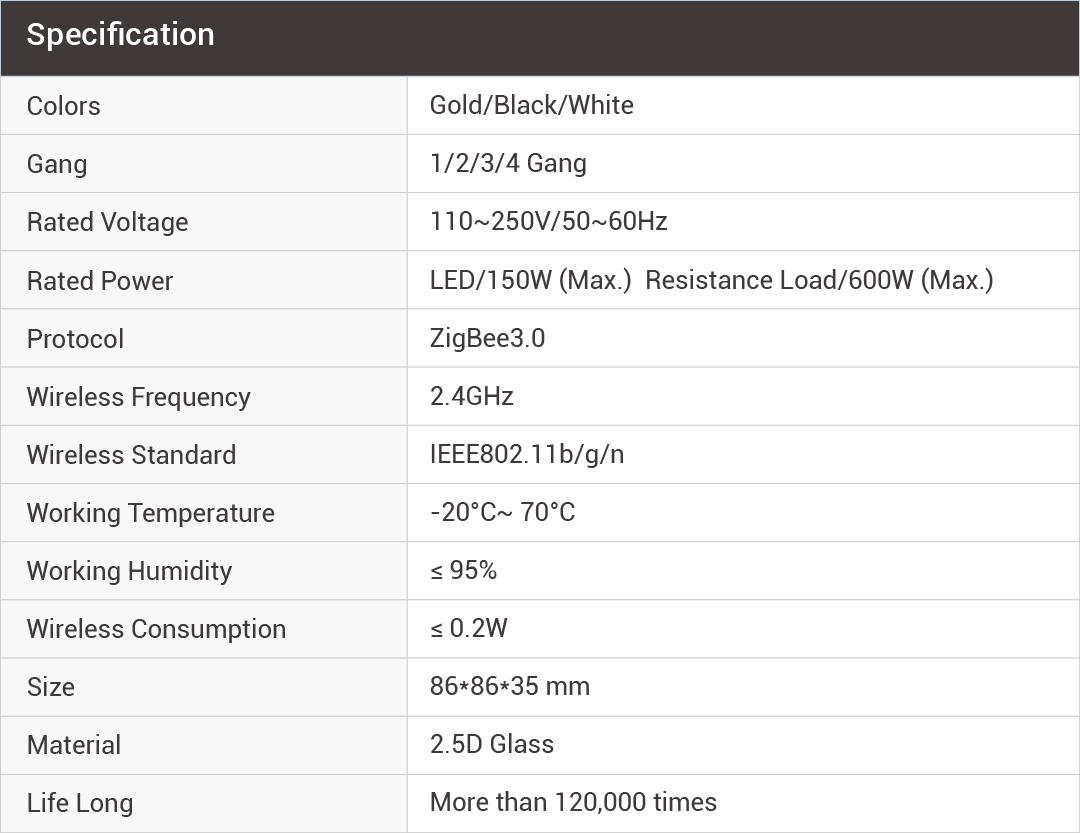The width and height of the screenshot is (1080, 833).
Task: Select the Gang row label
Action: coord(57,164)
